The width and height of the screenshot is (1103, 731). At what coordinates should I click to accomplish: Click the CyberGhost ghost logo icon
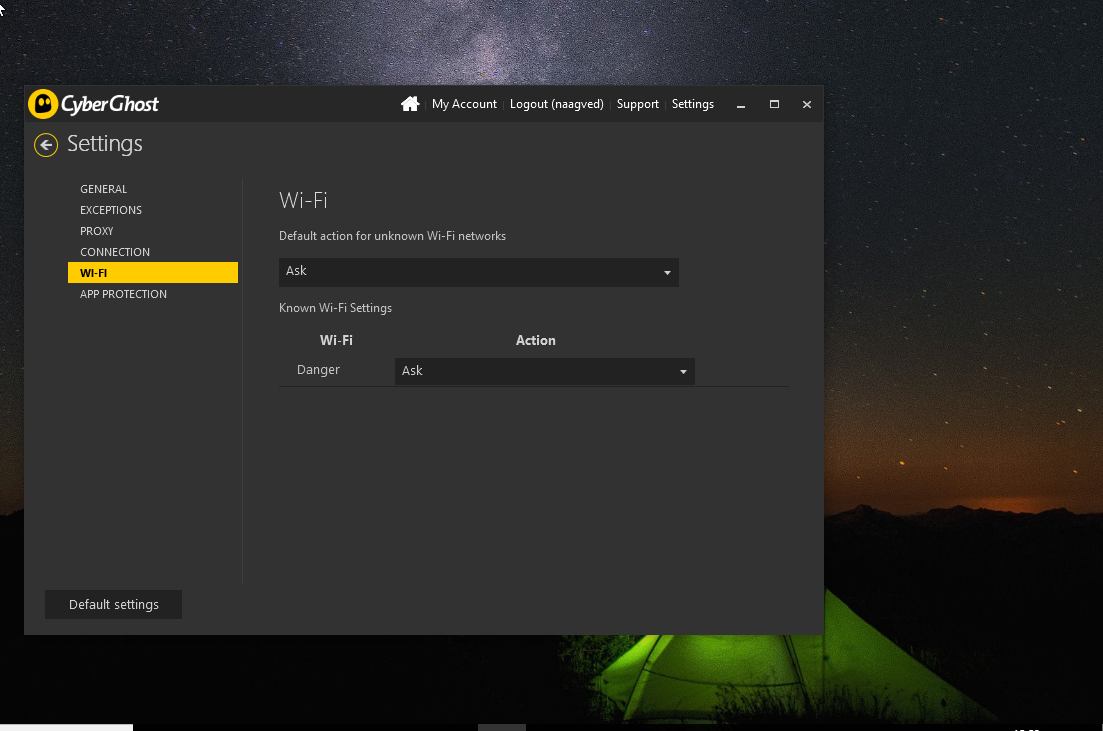tap(43, 104)
